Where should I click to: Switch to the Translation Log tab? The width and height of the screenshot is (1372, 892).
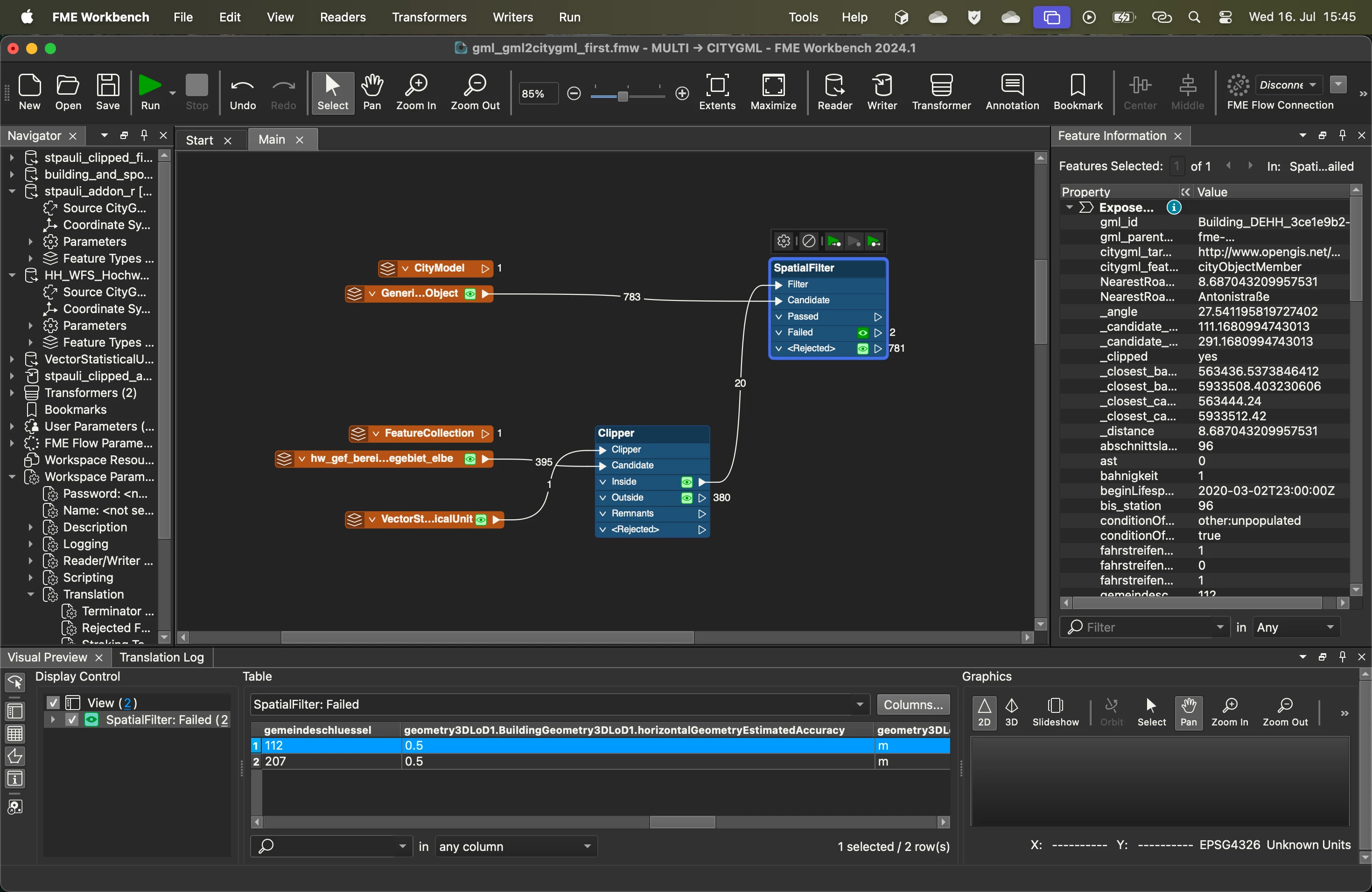point(161,657)
